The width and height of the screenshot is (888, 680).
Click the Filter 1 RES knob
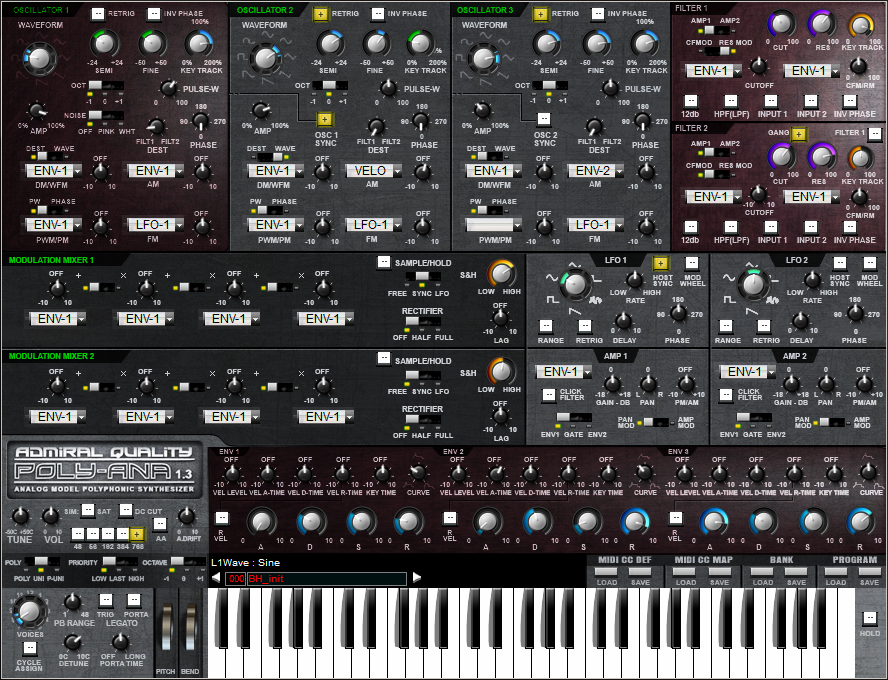(821, 24)
